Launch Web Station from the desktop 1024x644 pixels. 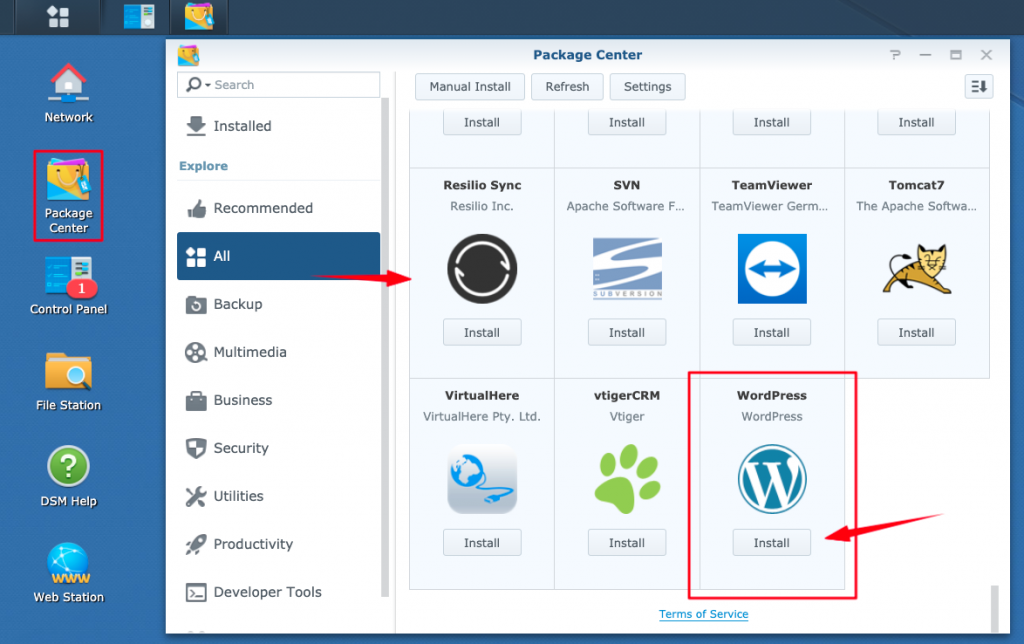coord(69,573)
